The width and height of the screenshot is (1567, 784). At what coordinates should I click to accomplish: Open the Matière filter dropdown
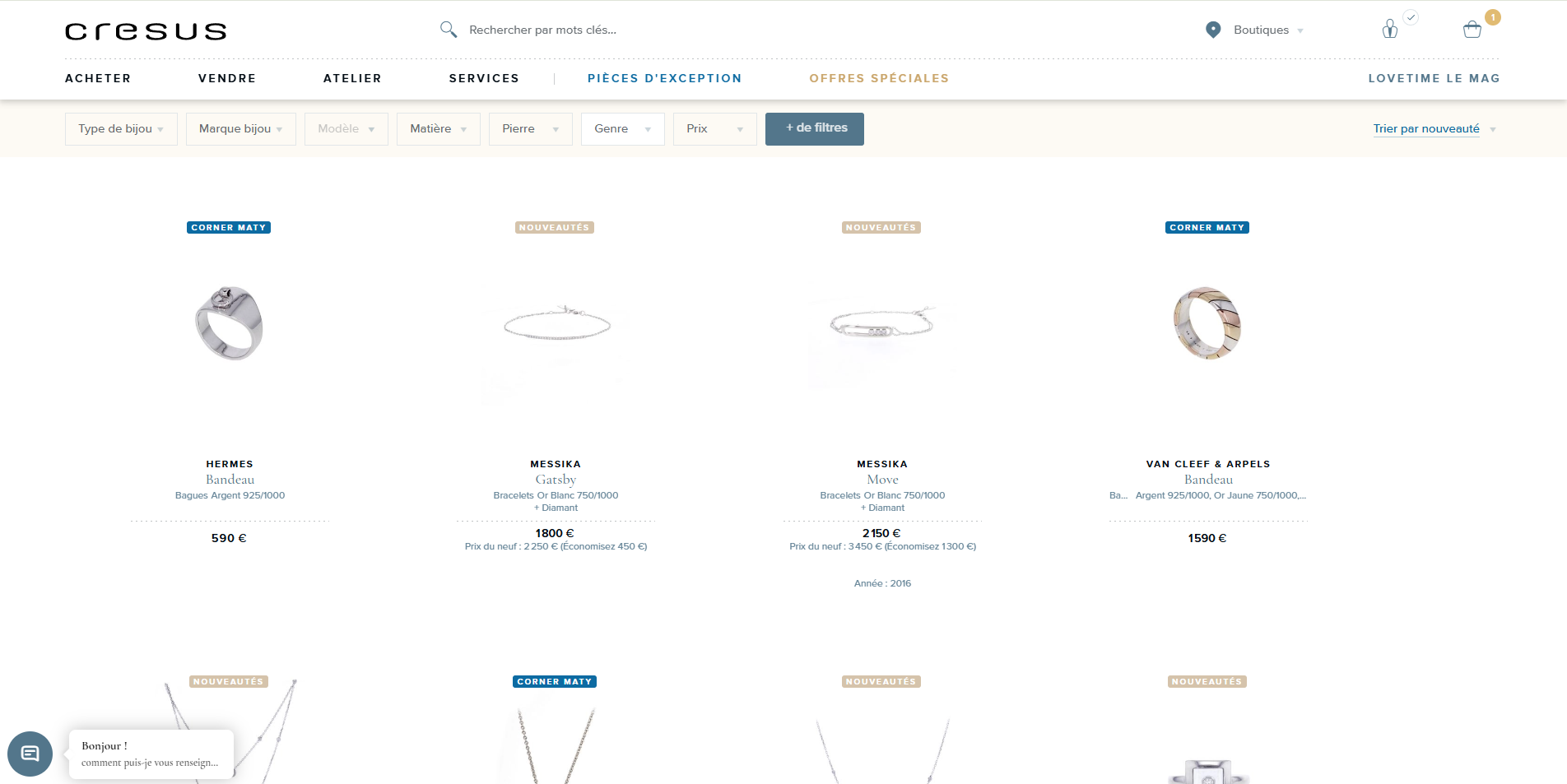pyautogui.click(x=439, y=129)
